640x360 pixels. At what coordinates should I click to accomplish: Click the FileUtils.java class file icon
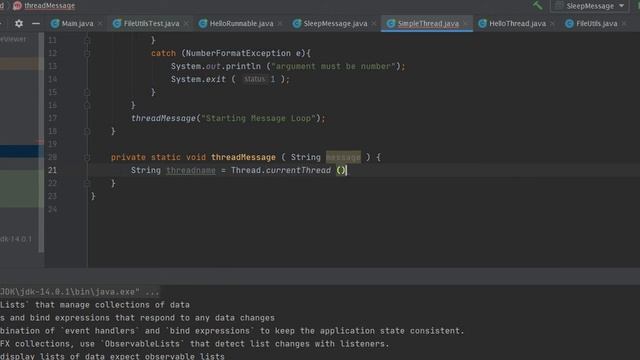point(569,24)
